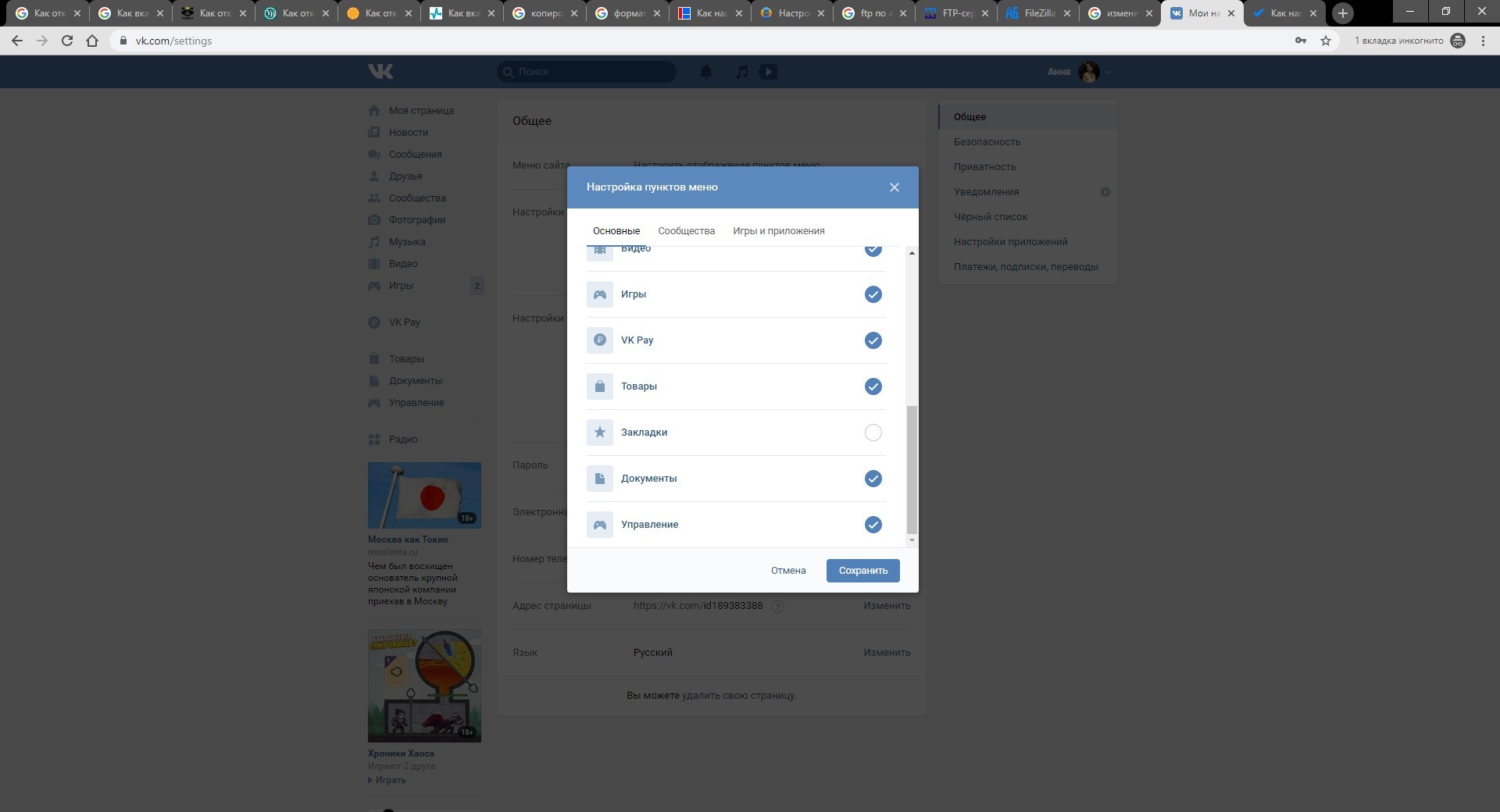Click the browser home icon

tap(92, 41)
